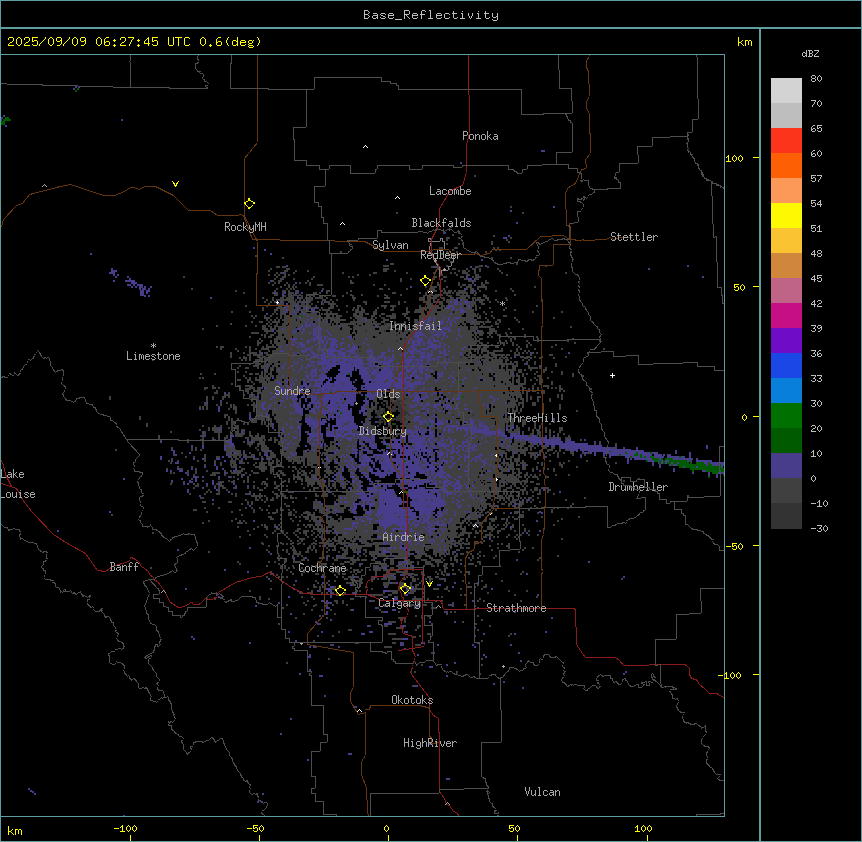Viewport: 862px width, 842px height.
Task: Click the white plus marker north of Drumheller
Action: tap(612, 375)
